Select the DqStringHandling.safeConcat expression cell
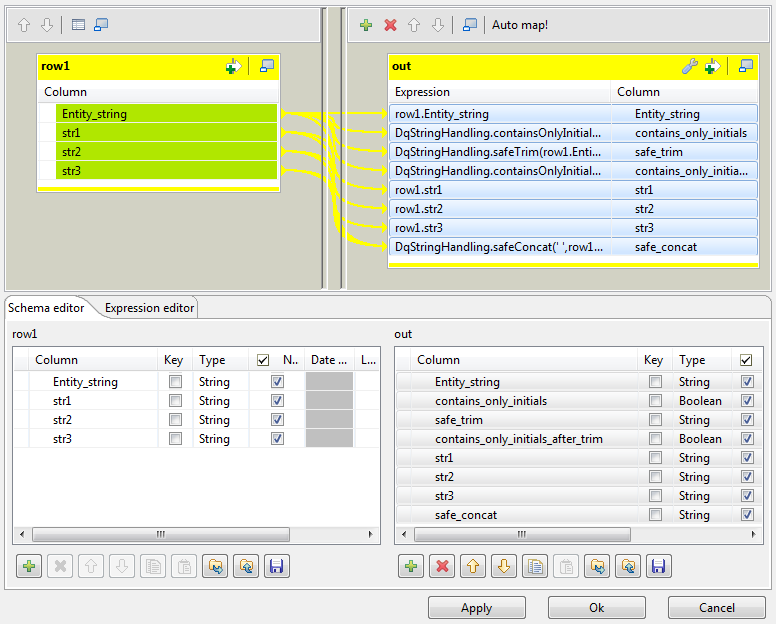 tap(499, 247)
